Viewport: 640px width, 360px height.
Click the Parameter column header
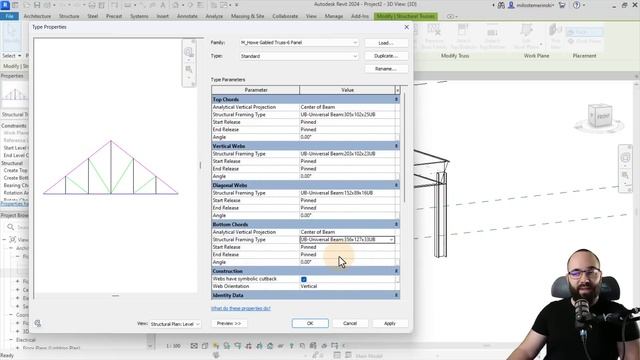pyautogui.click(x=256, y=90)
